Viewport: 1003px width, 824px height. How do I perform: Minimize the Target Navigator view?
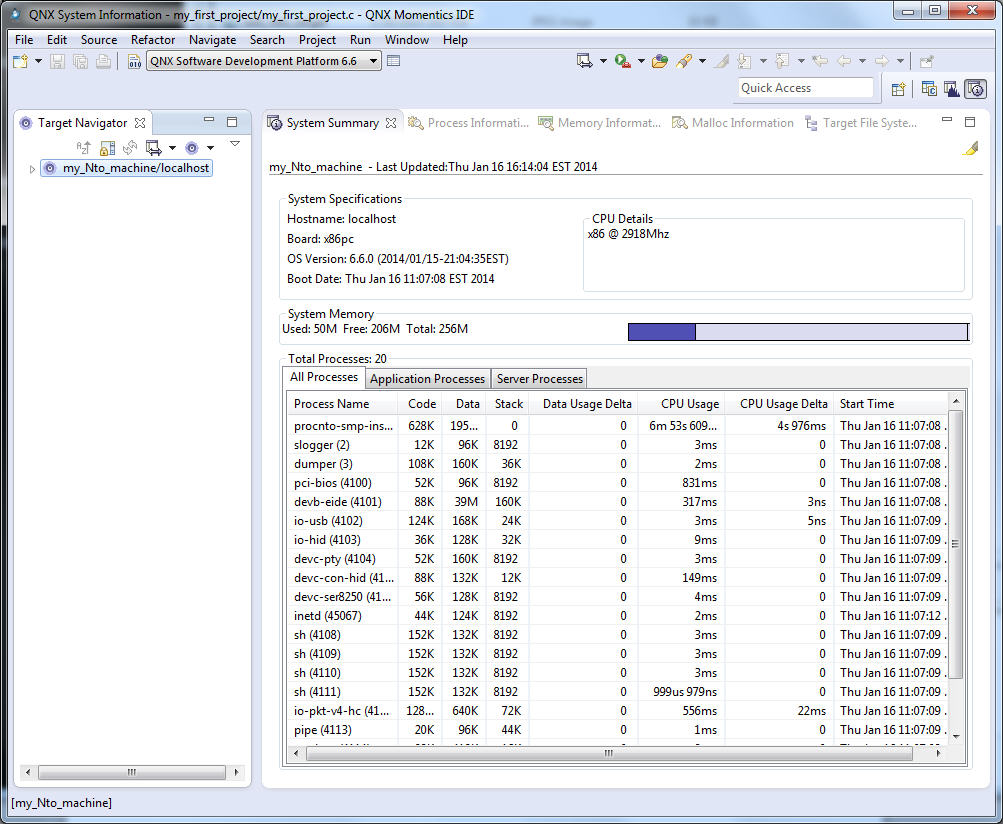tap(209, 120)
